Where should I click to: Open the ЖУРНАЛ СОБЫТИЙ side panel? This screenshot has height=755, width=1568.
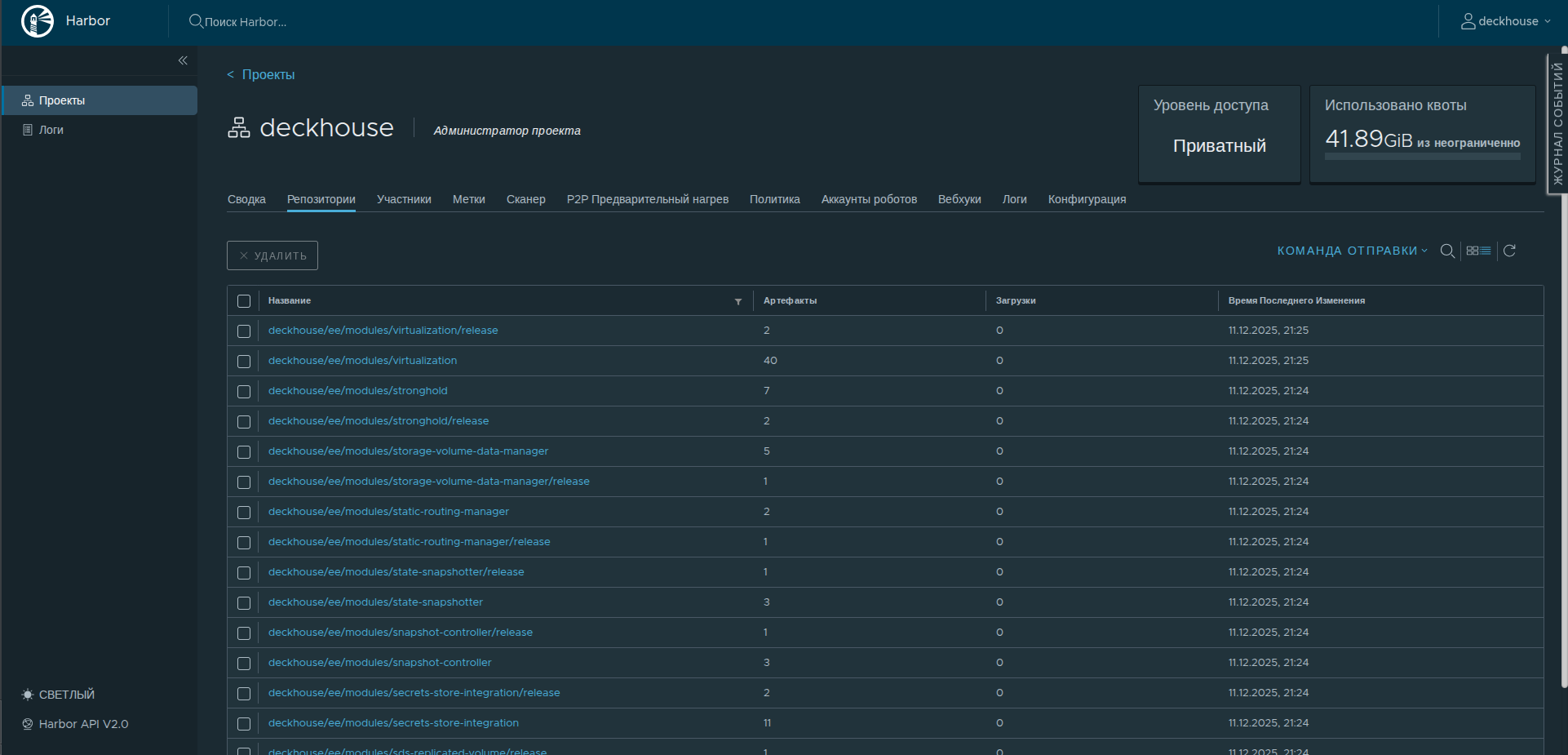1557,124
